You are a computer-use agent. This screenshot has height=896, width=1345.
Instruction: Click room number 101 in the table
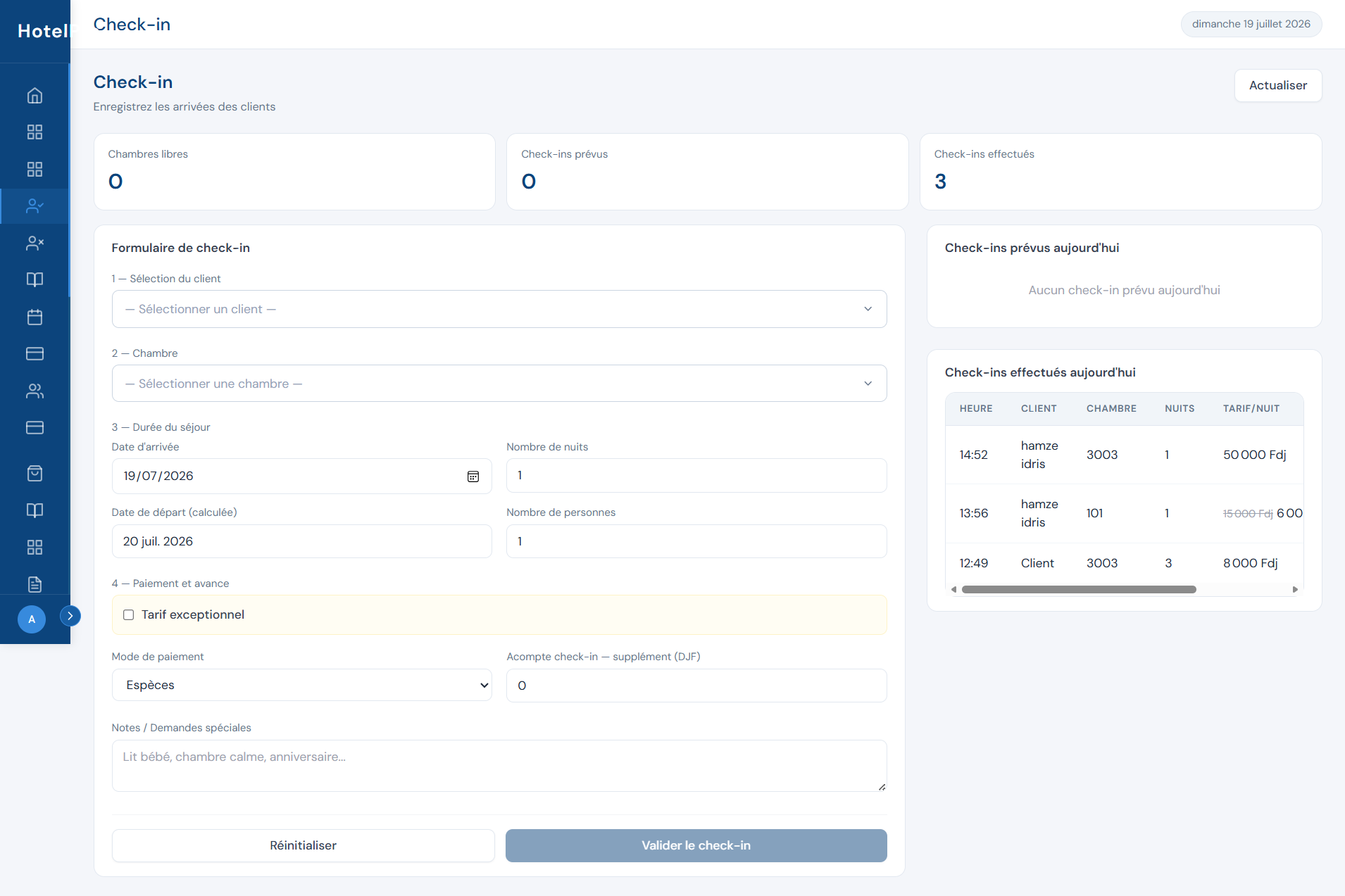(x=1094, y=514)
